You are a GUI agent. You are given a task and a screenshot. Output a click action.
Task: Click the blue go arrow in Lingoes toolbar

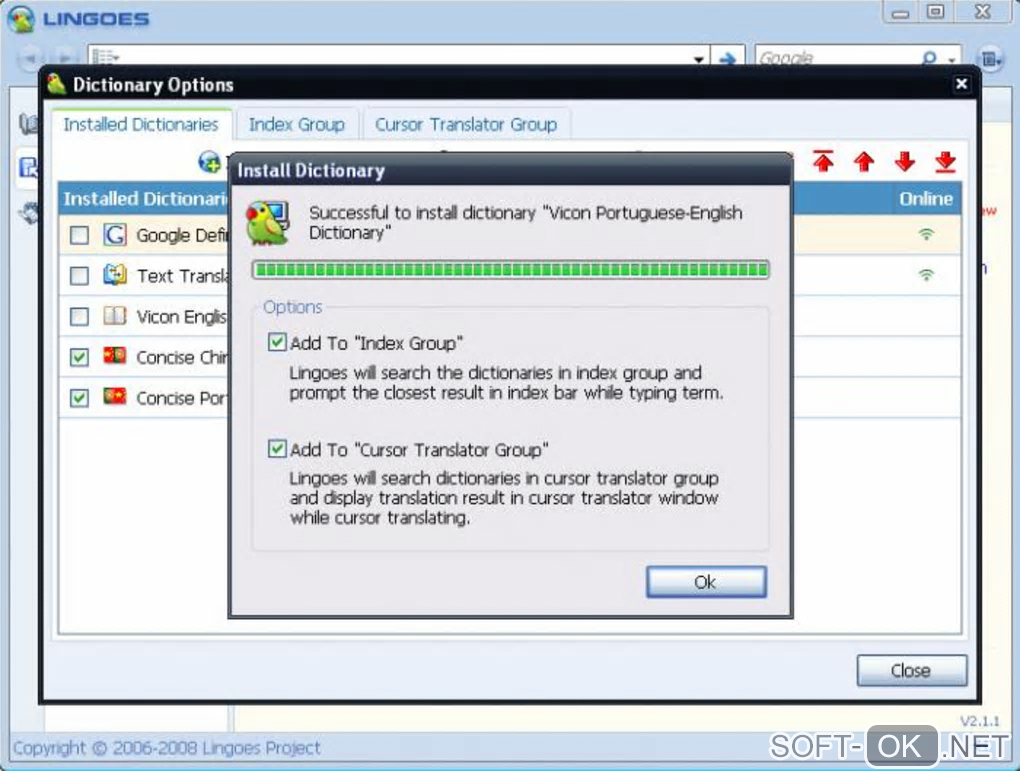(727, 59)
